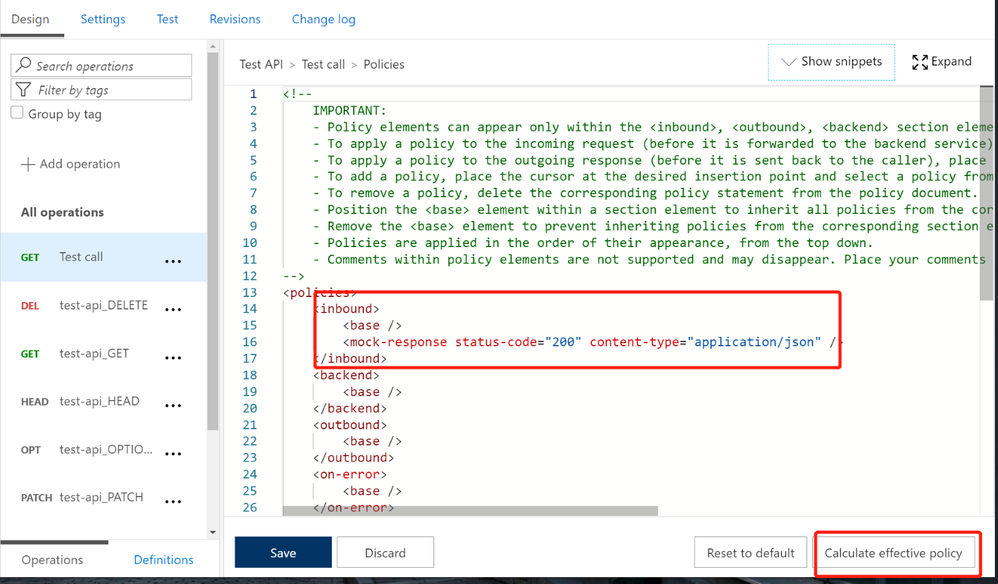
Task: Switch to the Settings tab
Action: [x=103, y=19]
